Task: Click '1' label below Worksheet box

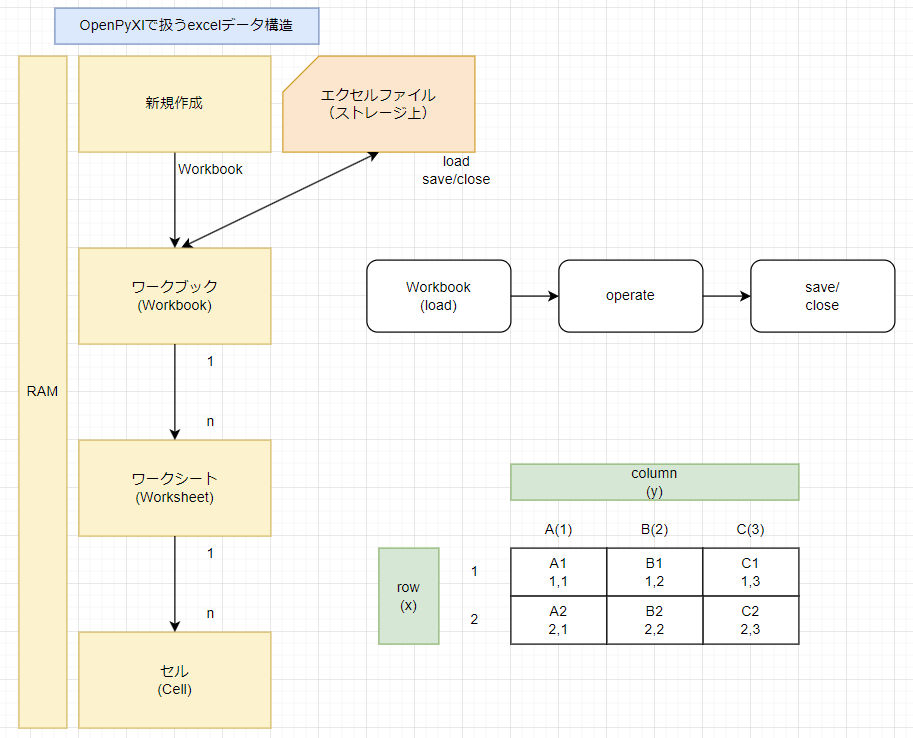Action: [210, 553]
